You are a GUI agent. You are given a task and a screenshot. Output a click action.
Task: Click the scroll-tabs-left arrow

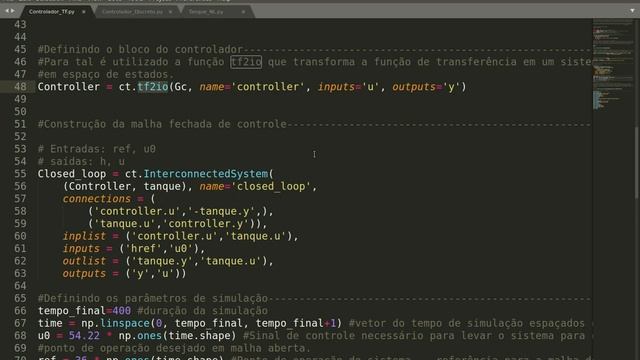(7, 11)
